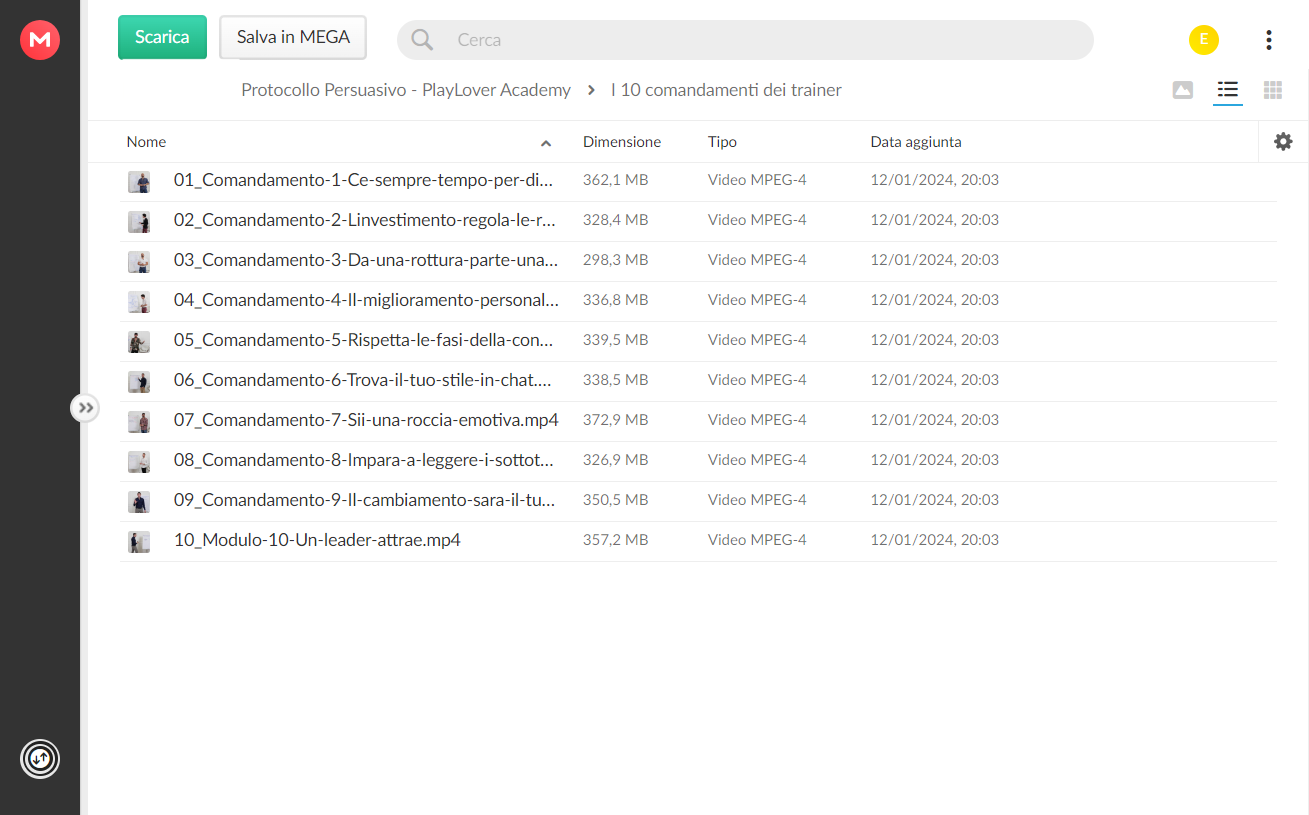Click thumbnail of 01_Comandamento-1 video
This screenshot has height=815, width=1309.
point(139,181)
